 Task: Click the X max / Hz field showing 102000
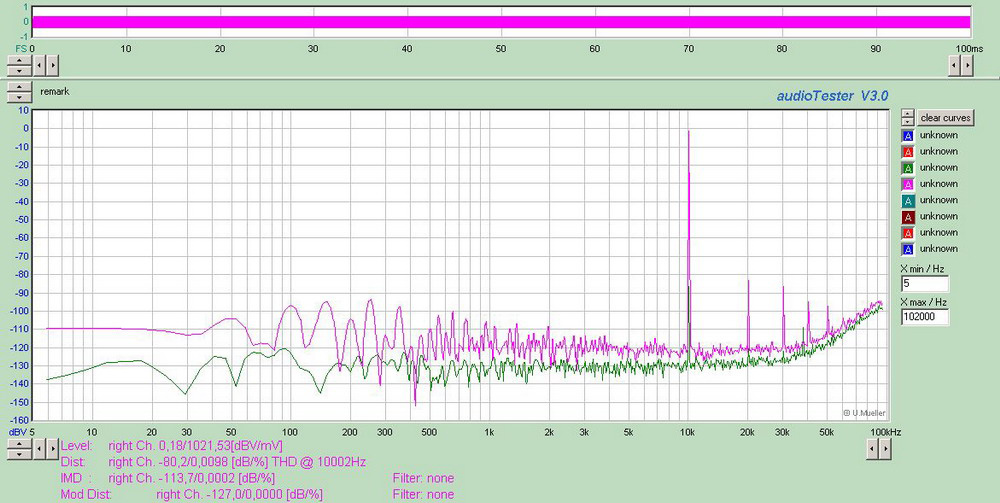(x=924, y=317)
